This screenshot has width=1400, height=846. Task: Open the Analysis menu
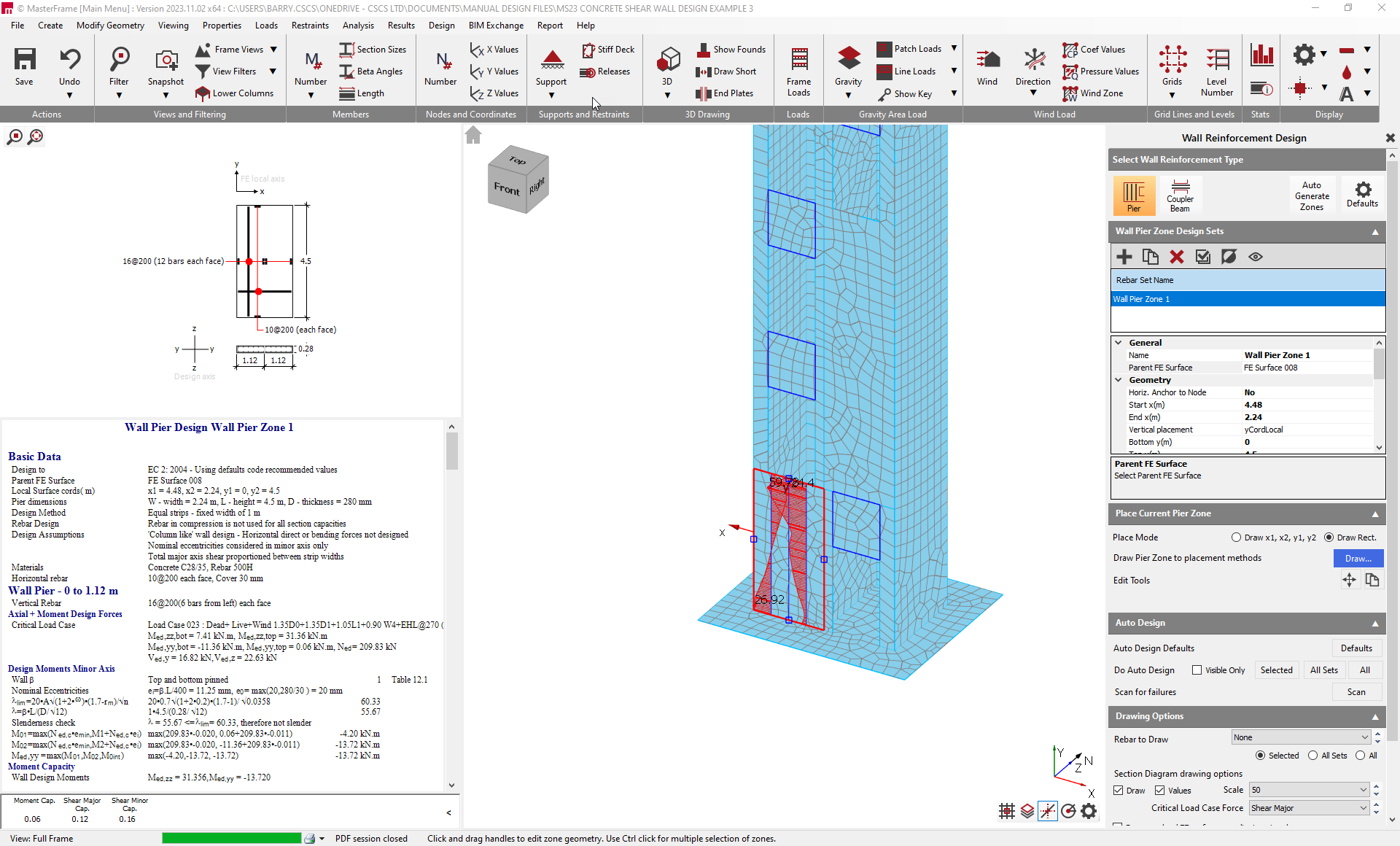click(x=358, y=26)
